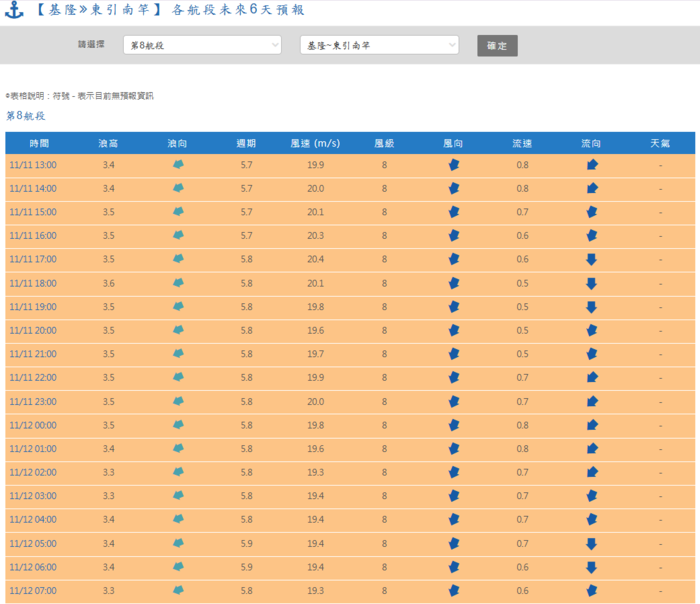Click the wind direction arrow for 11/11 22:00
This screenshot has width=700, height=604.
tap(453, 377)
